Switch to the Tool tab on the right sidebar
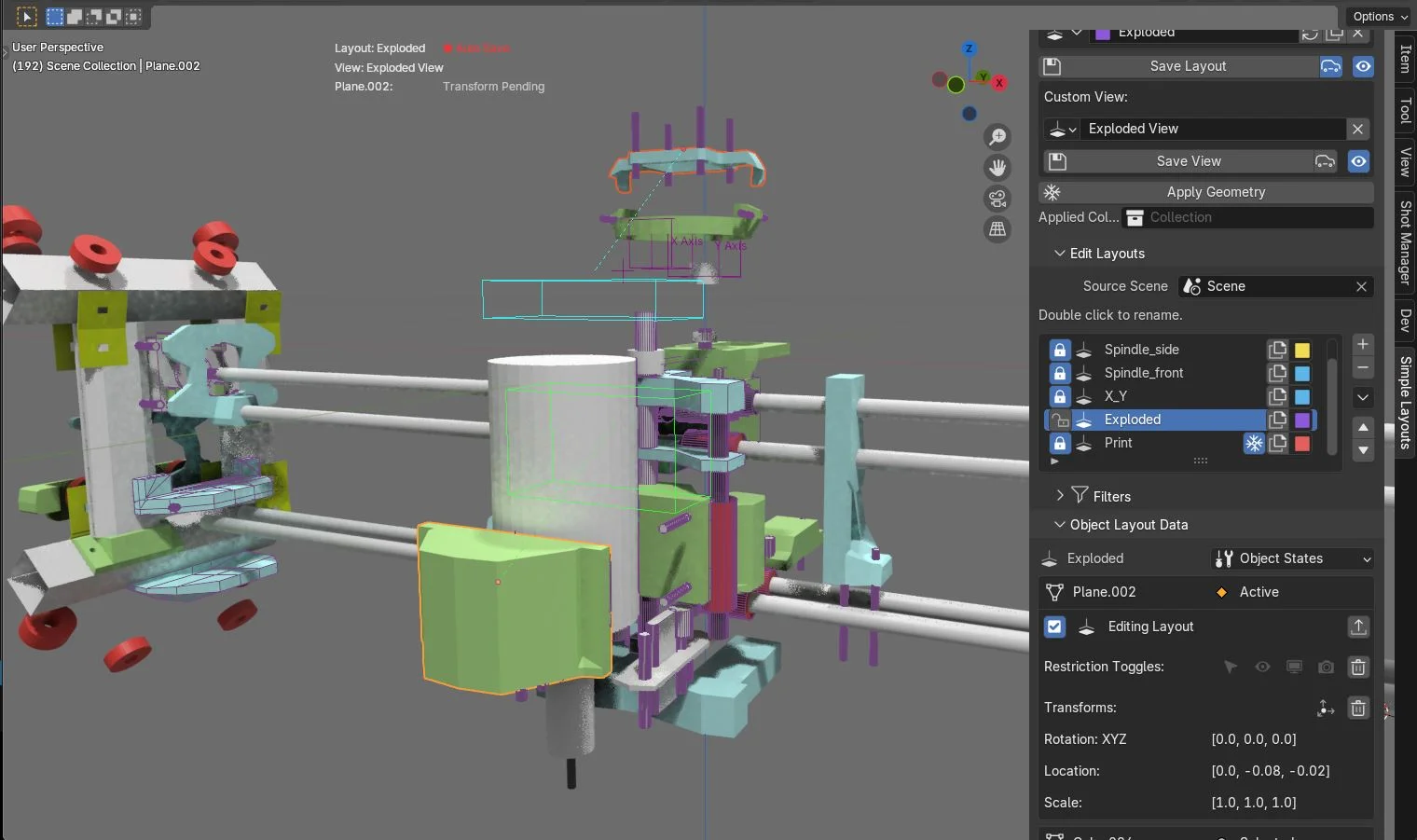Viewport: 1417px width, 840px height. click(x=1405, y=109)
